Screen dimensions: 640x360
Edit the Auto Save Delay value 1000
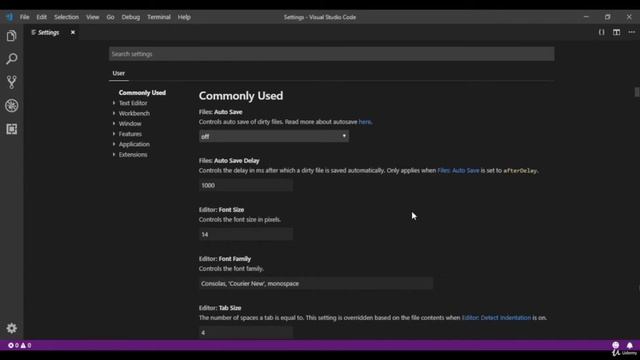[x=246, y=185]
